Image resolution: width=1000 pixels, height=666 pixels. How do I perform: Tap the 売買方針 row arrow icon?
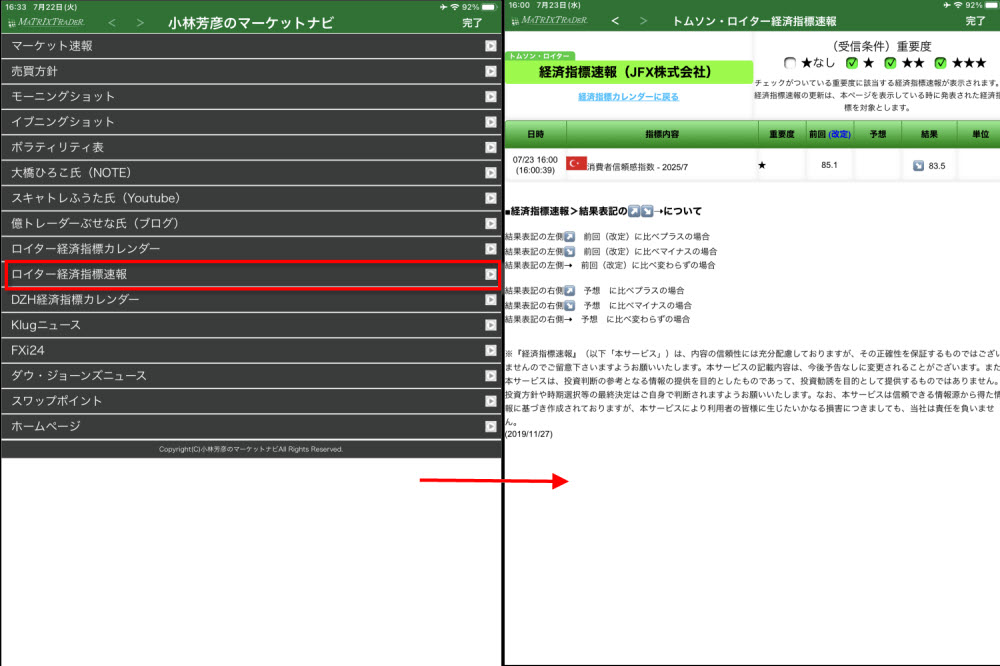[490, 71]
